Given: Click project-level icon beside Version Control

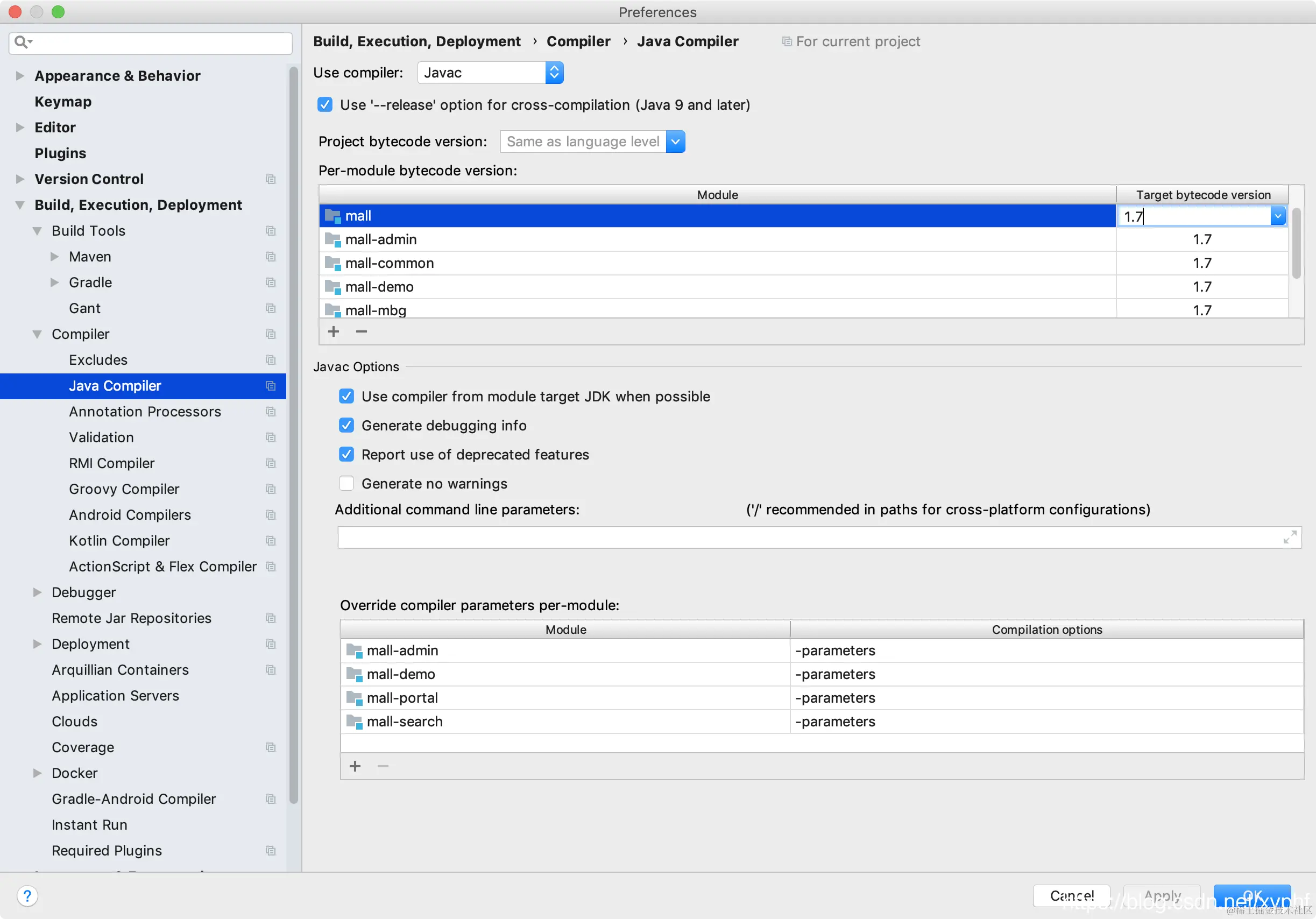Looking at the screenshot, I should 271,179.
